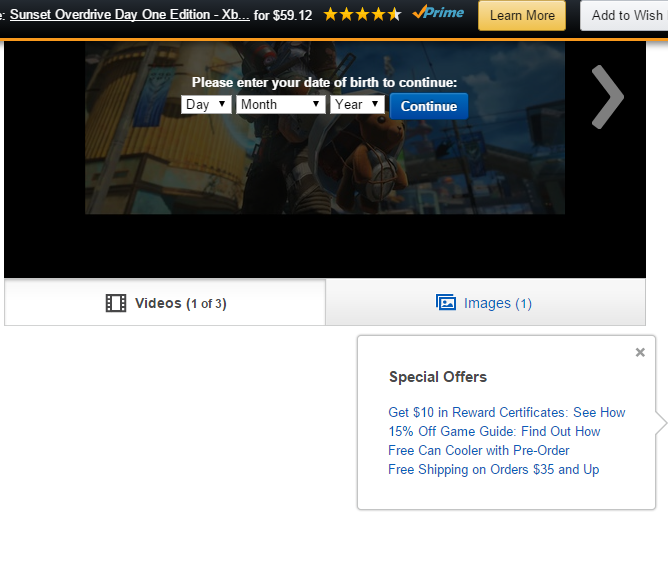Click the Prime logo badge
Image resolution: width=668 pixels, height=571 pixels.
[x=438, y=13]
